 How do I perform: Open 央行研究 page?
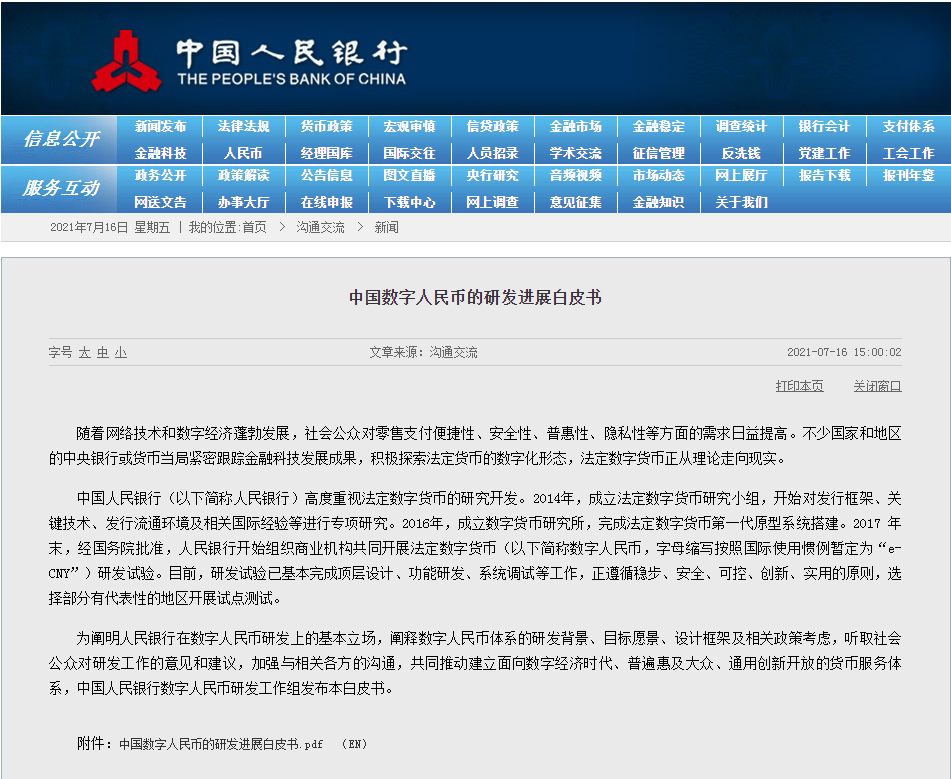coord(492,175)
